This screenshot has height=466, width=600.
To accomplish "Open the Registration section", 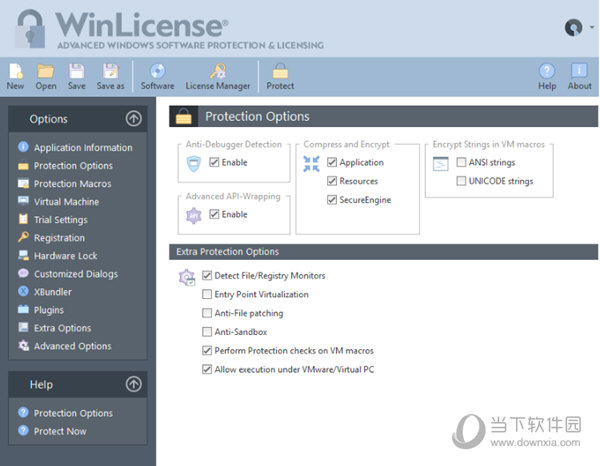I will coord(59,238).
